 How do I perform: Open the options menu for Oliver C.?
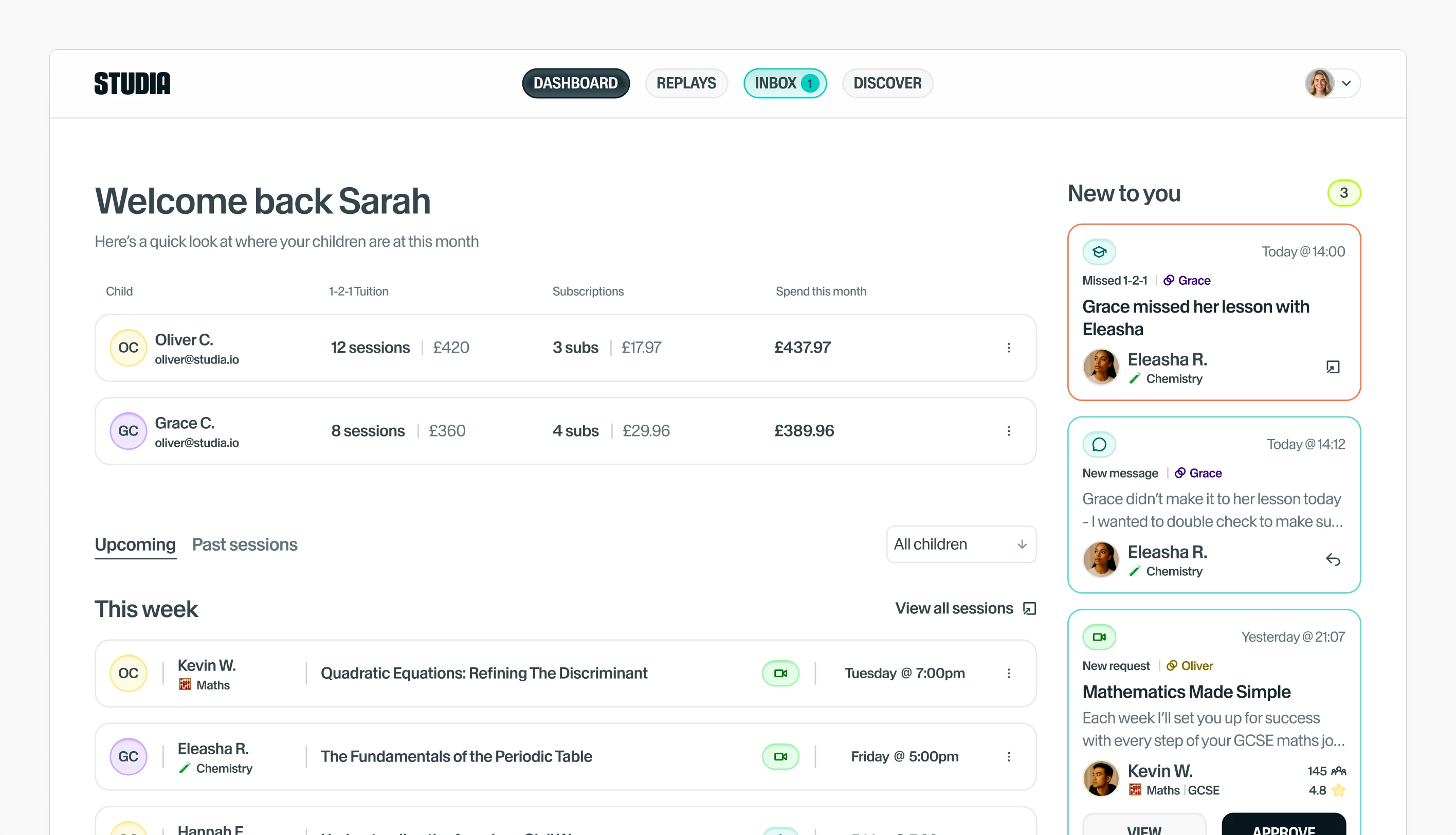(x=1008, y=348)
